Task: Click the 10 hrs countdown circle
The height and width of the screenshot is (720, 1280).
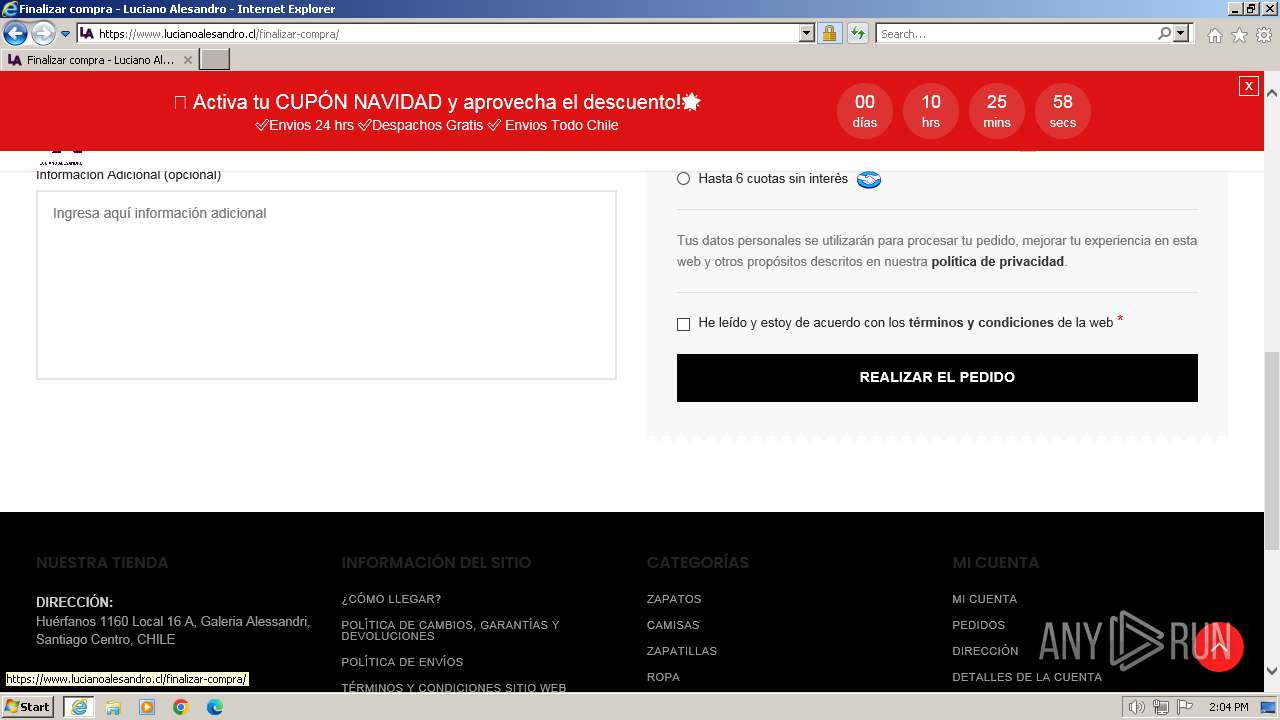Action: click(930, 110)
